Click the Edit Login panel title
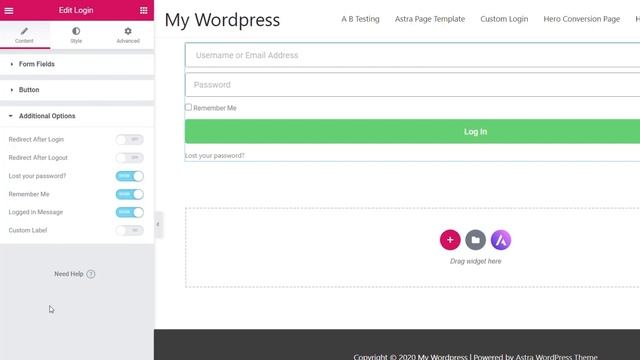Screen dimensions: 640x360 pos(76,10)
